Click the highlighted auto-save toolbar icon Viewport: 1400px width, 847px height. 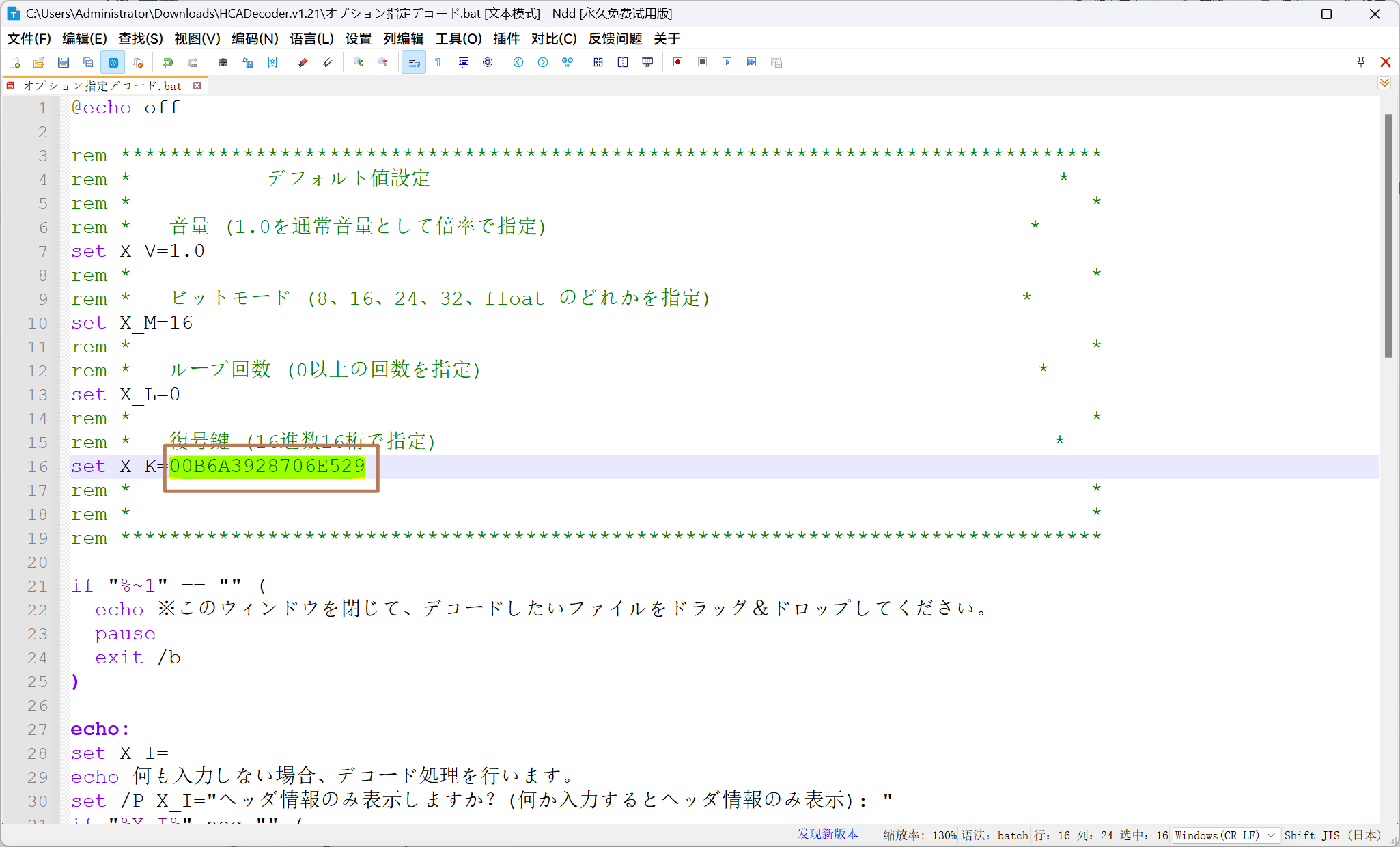tap(113, 62)
